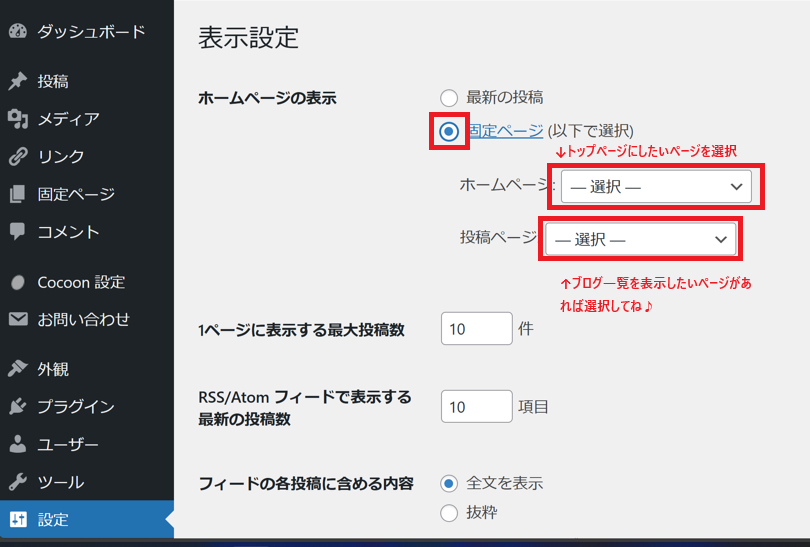
Task: Select the 最新の投稿 radio button
Action: tap(449, 98)
